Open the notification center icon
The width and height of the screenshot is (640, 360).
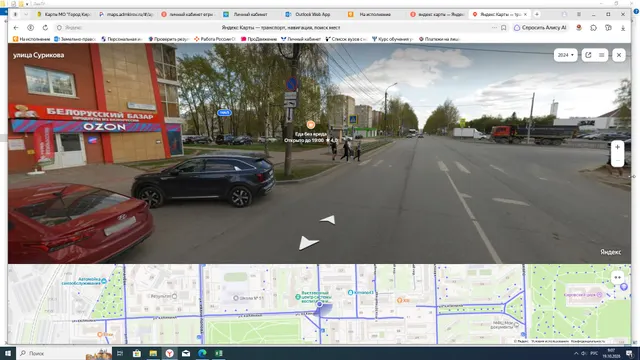coord(629,353)
